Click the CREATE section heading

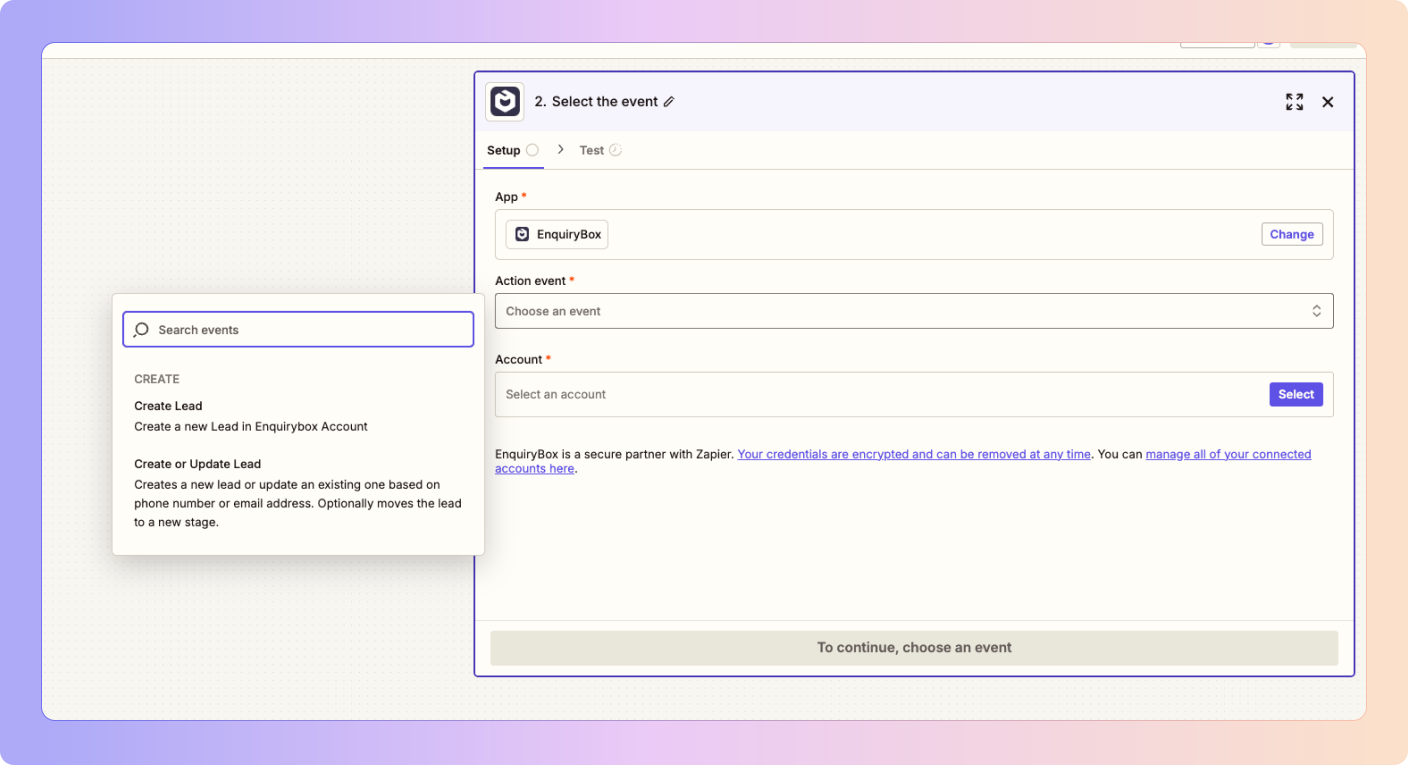pyautogui.click(x=157, y=379)
